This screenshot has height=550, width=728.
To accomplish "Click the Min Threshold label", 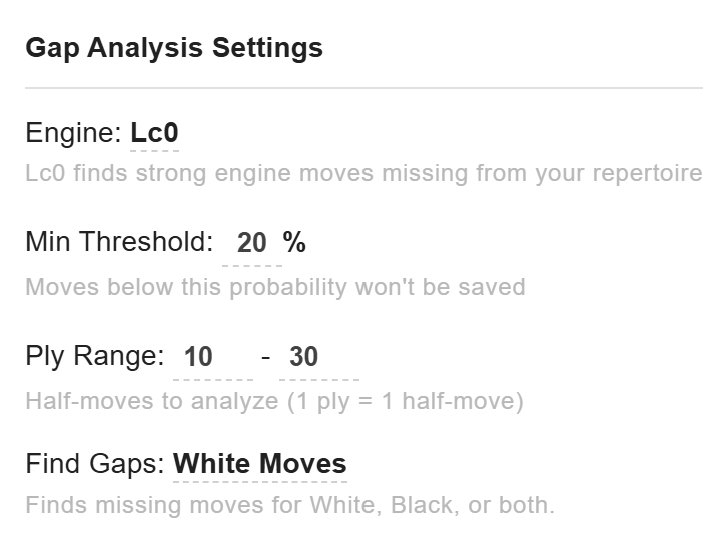I will 119,243.
